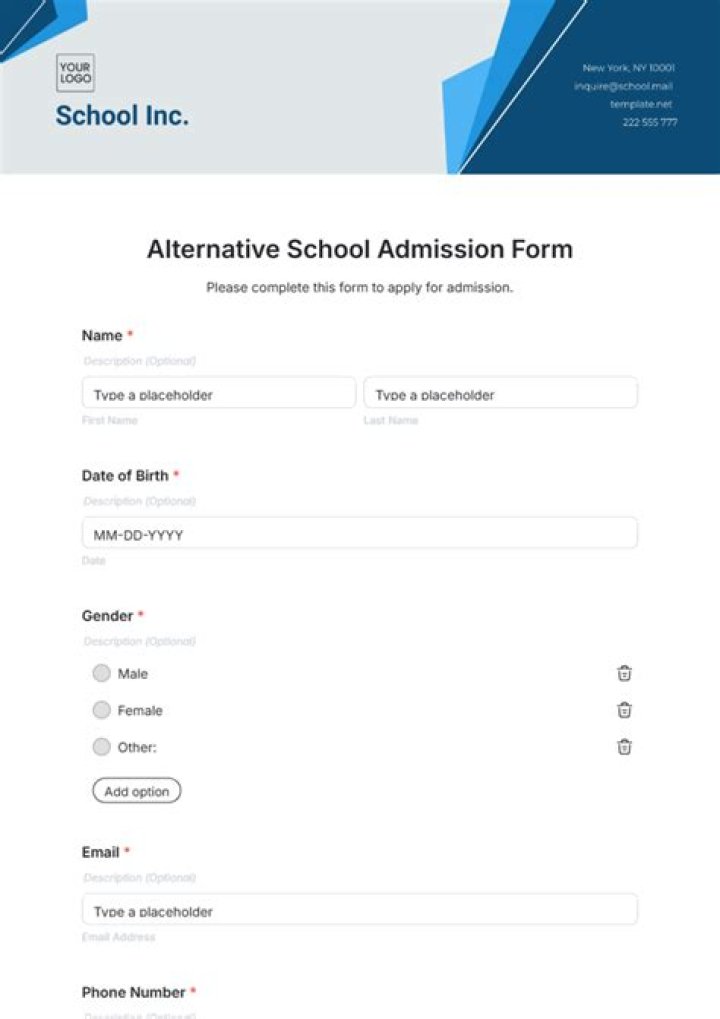
Task: Open the template.net website link
Action: click(x=641, y=104)
